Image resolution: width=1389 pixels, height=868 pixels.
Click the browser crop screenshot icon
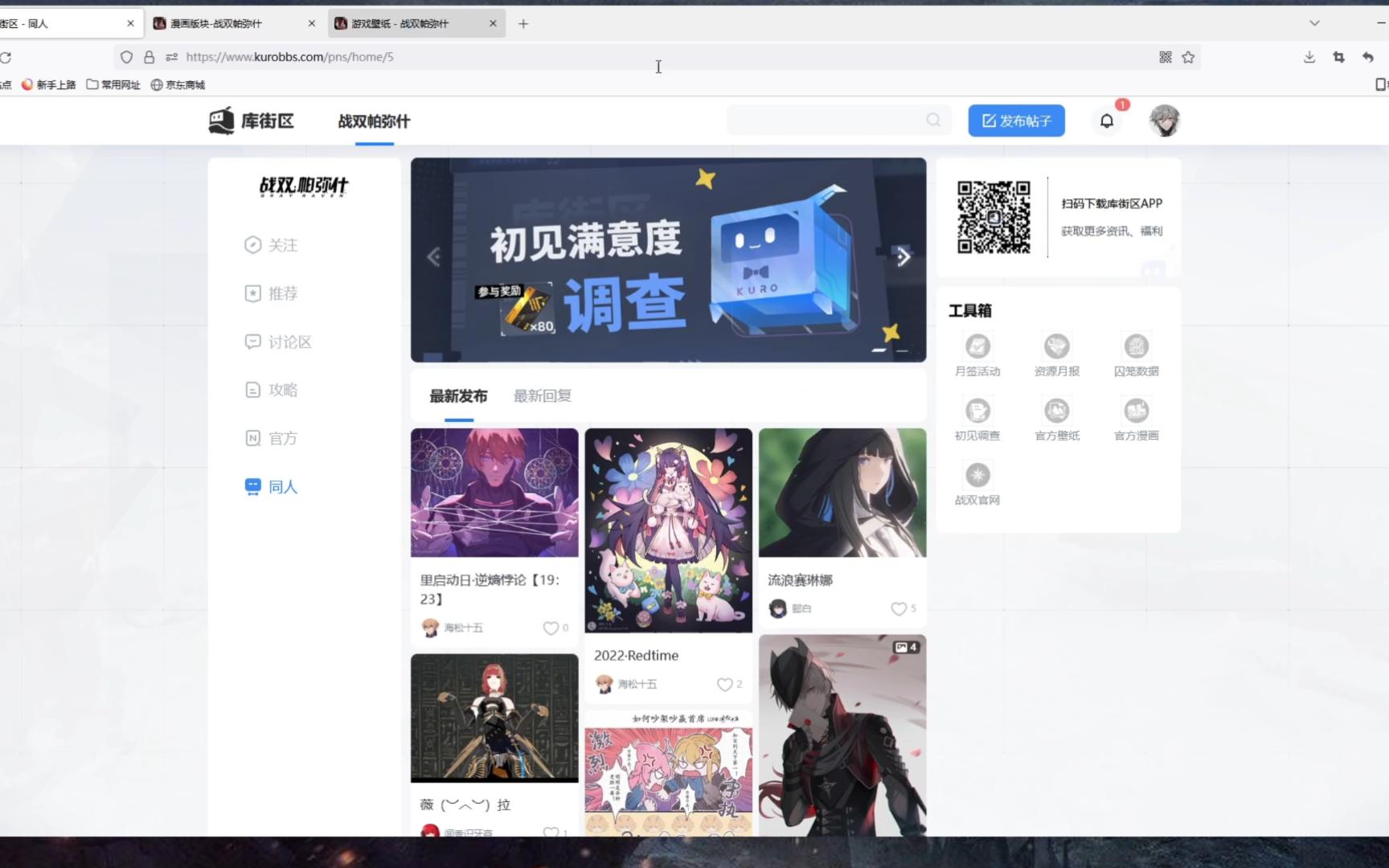(x=1338, y=57)
